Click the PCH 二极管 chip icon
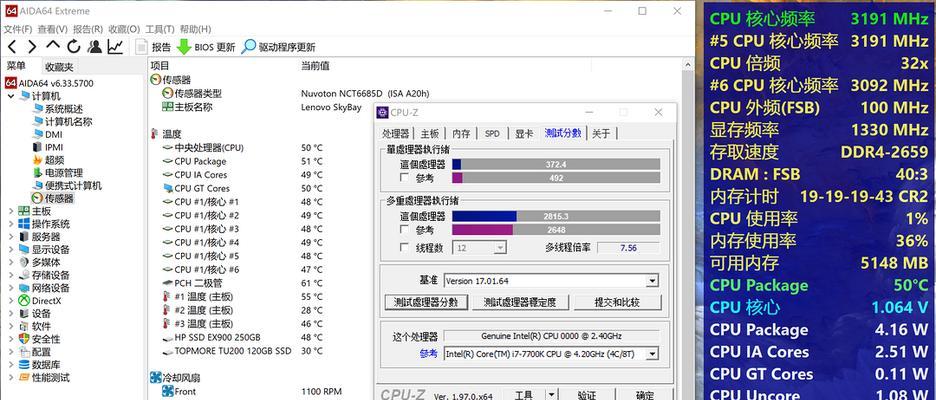 tap(168, 283)
